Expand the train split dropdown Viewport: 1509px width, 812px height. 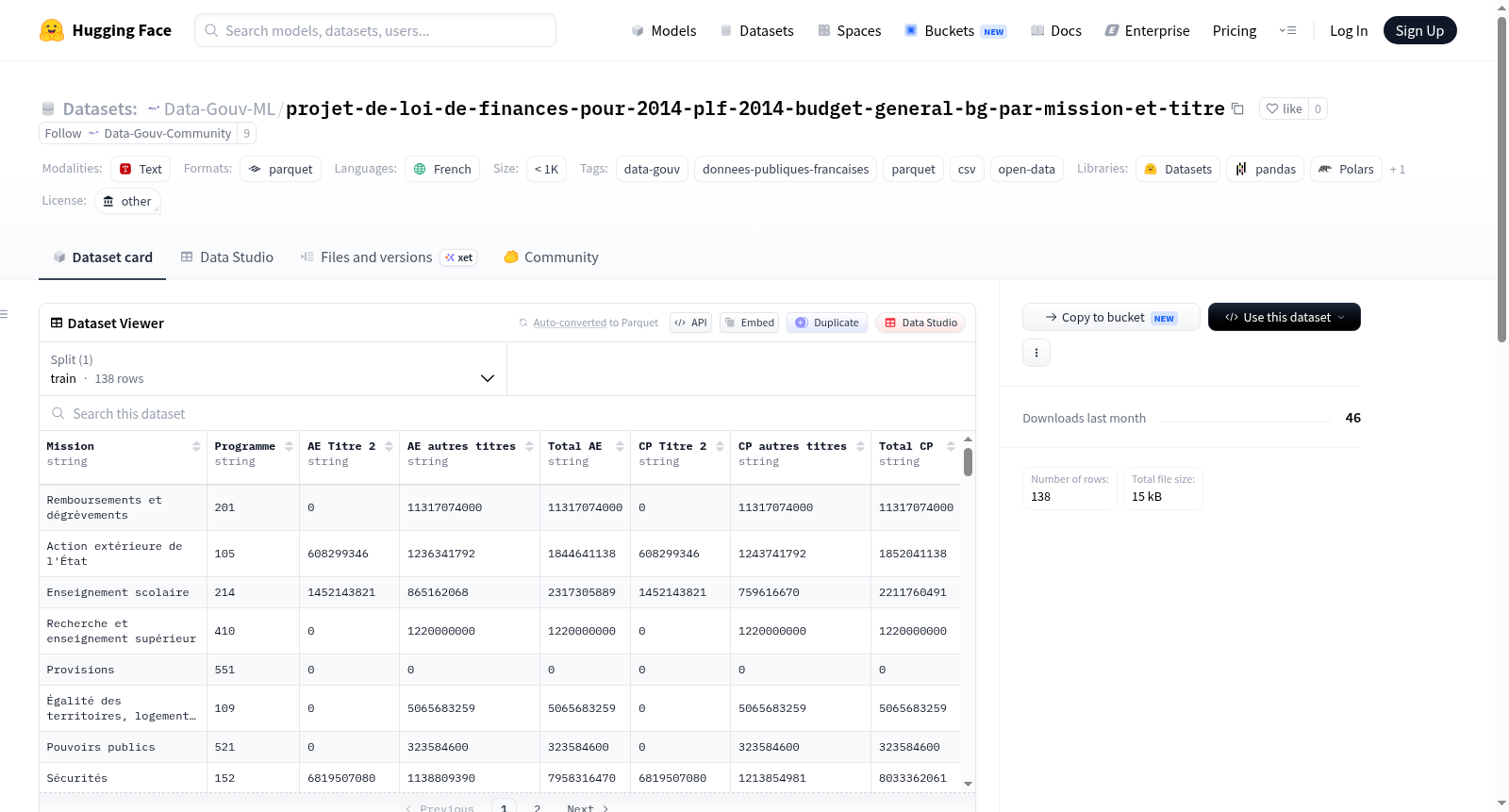(273, 369)
